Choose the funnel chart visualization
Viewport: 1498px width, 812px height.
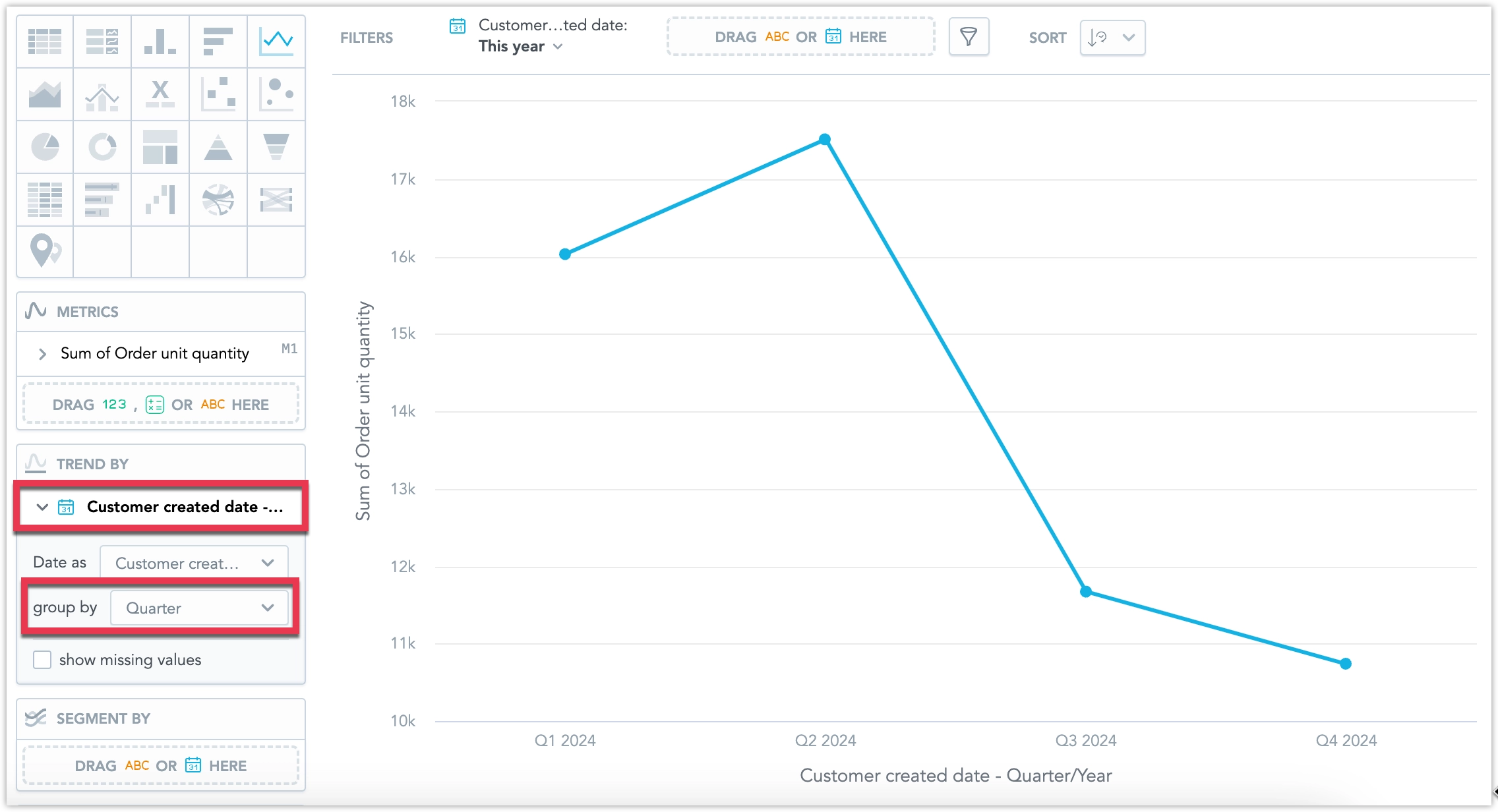pyautogui.click(x=276, y=147)
